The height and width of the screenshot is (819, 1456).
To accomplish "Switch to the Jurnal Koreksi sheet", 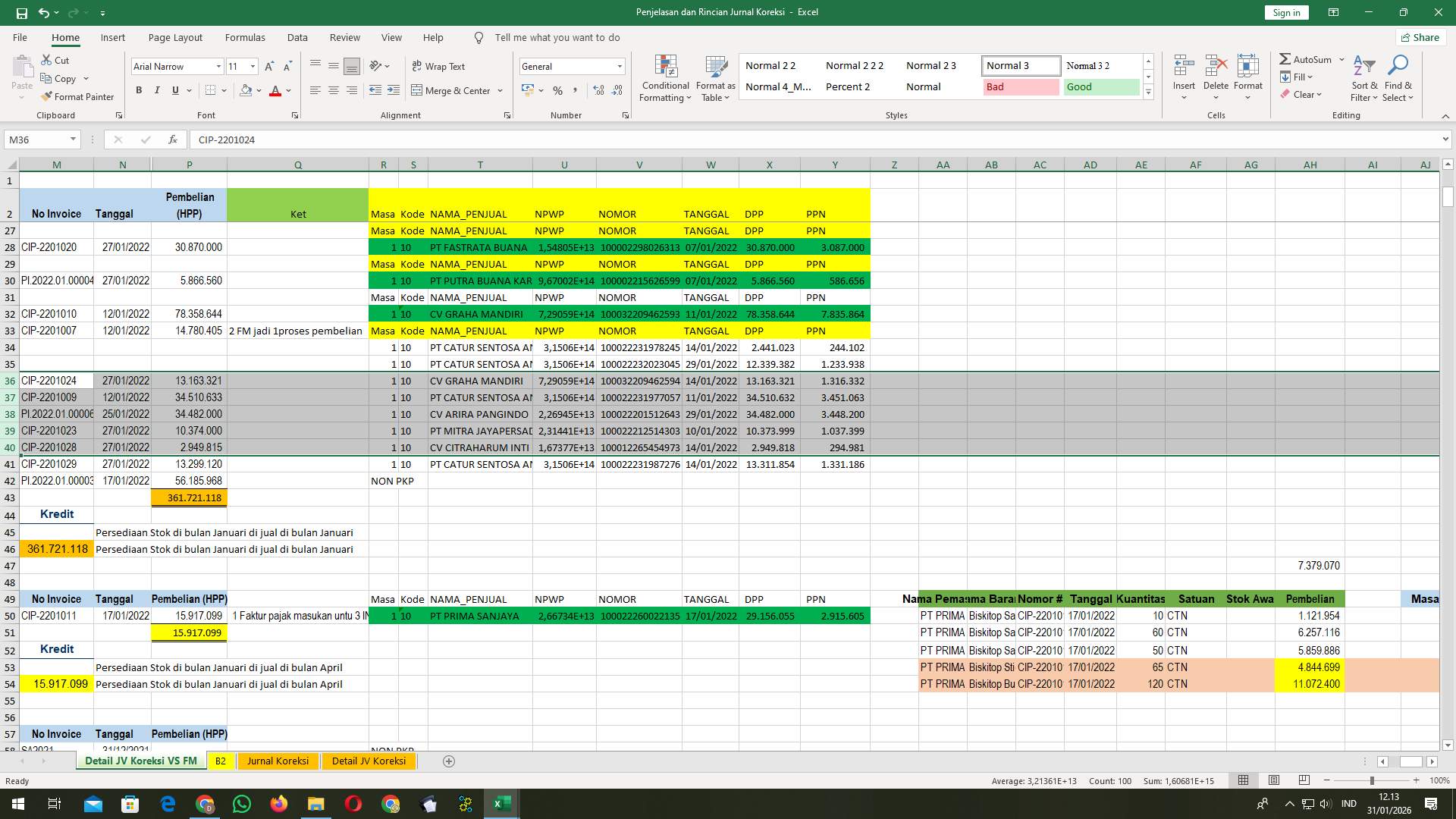I will (278, 761).
